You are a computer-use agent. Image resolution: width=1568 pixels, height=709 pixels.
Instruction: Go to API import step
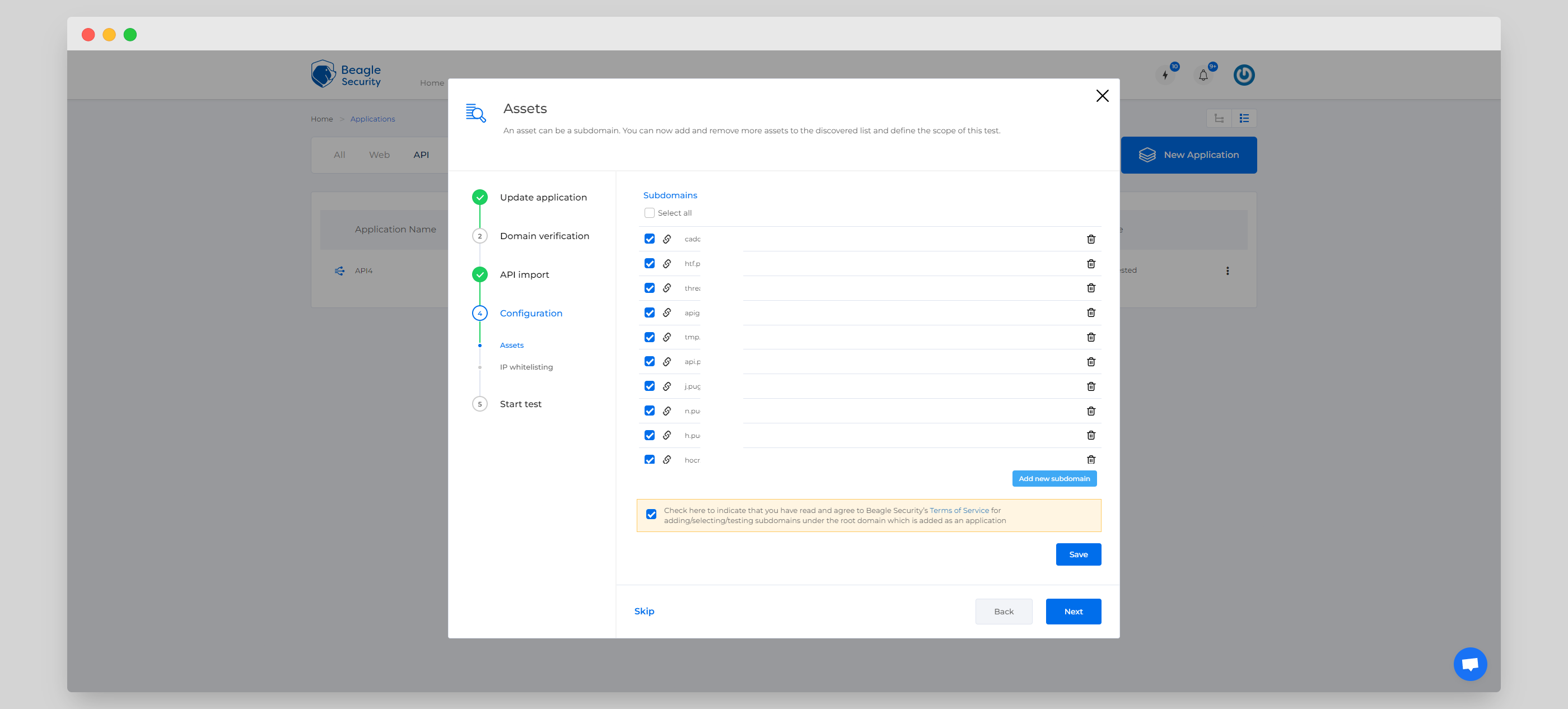click(524, 275)
